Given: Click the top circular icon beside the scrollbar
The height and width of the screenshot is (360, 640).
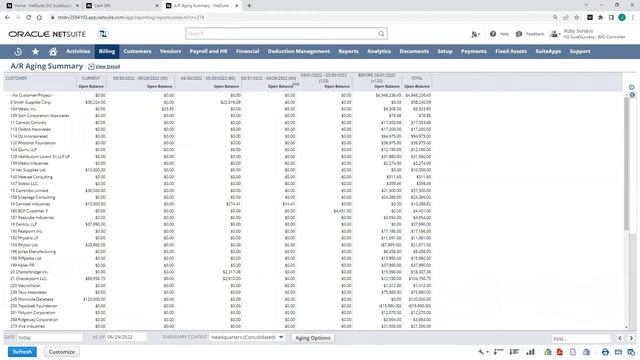Looking at the screenshot, I should (x=631, y=87).
